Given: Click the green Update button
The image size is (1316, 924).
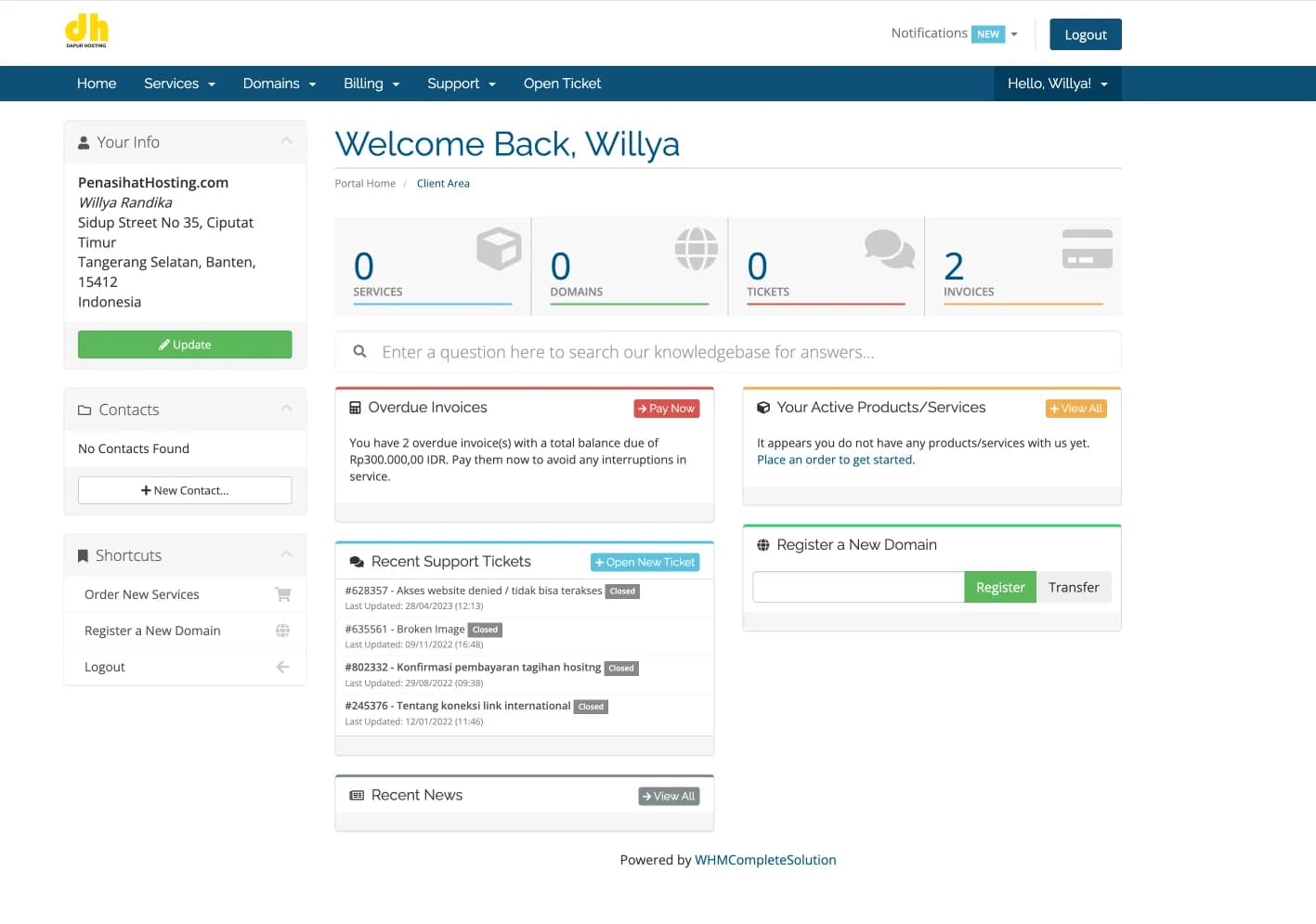Looking at the screenshot, I should point(185,345).
